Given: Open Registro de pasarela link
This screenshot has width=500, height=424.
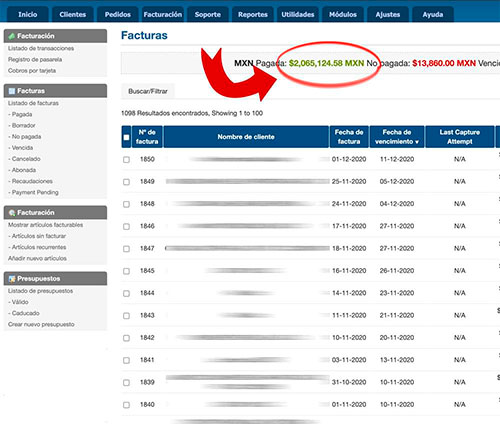Looking at the screenshot, I should (x=35, y=59).
